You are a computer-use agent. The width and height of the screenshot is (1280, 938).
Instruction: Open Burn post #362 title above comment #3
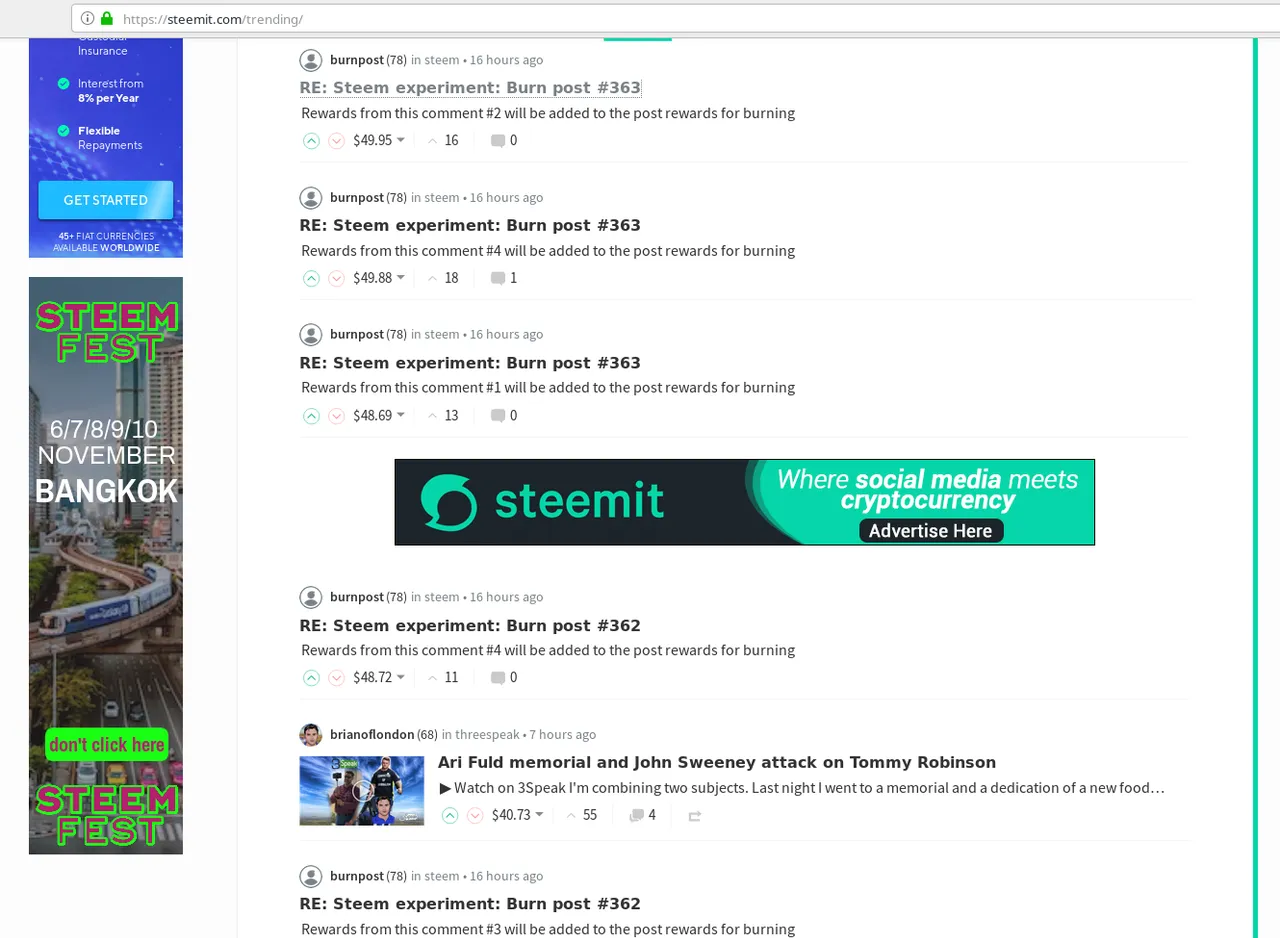[x=470, y=904]
